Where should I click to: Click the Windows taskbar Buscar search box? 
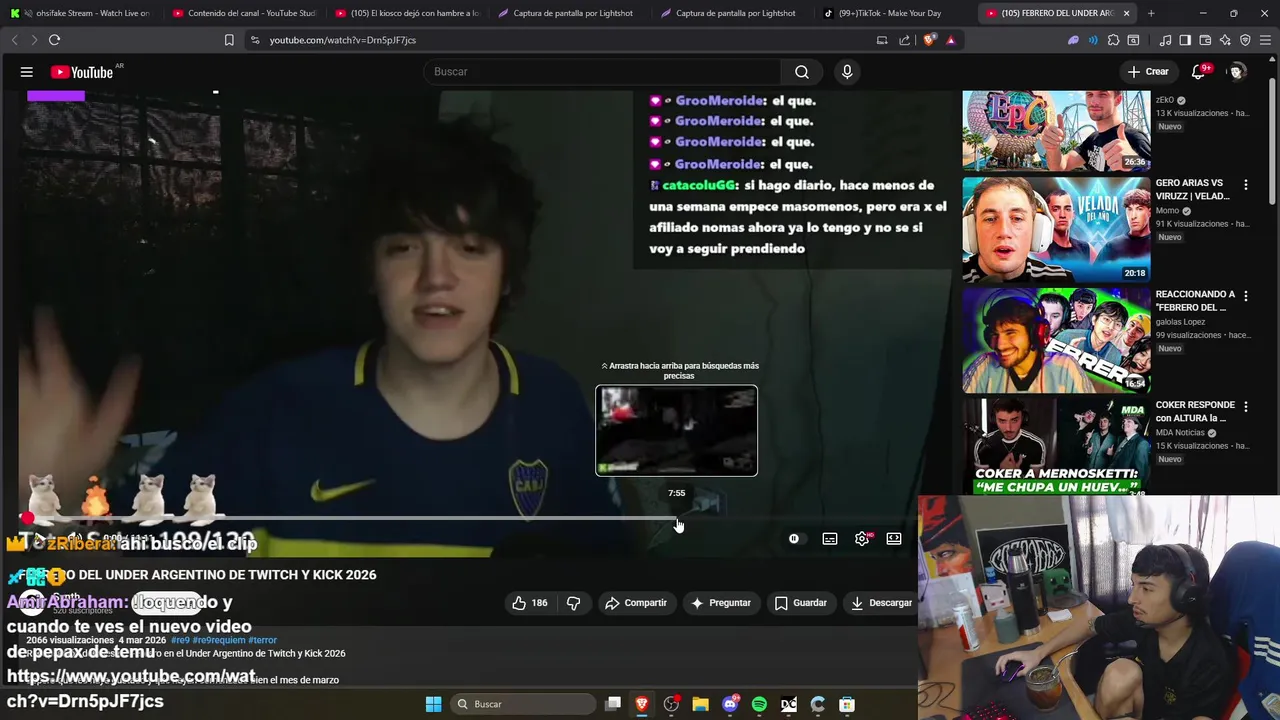click(522, 704)
